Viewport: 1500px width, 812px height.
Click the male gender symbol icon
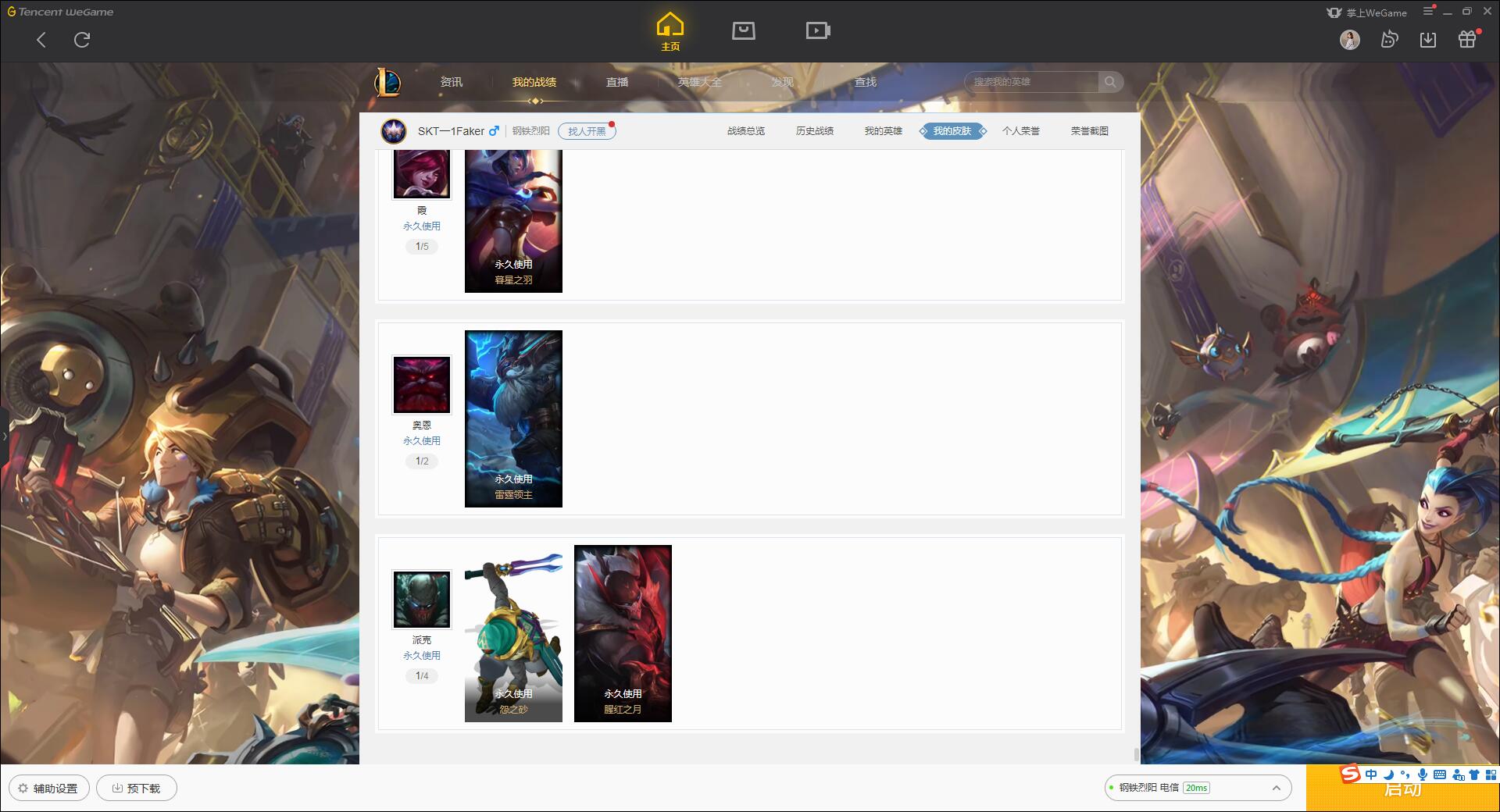tap(494, 131)
